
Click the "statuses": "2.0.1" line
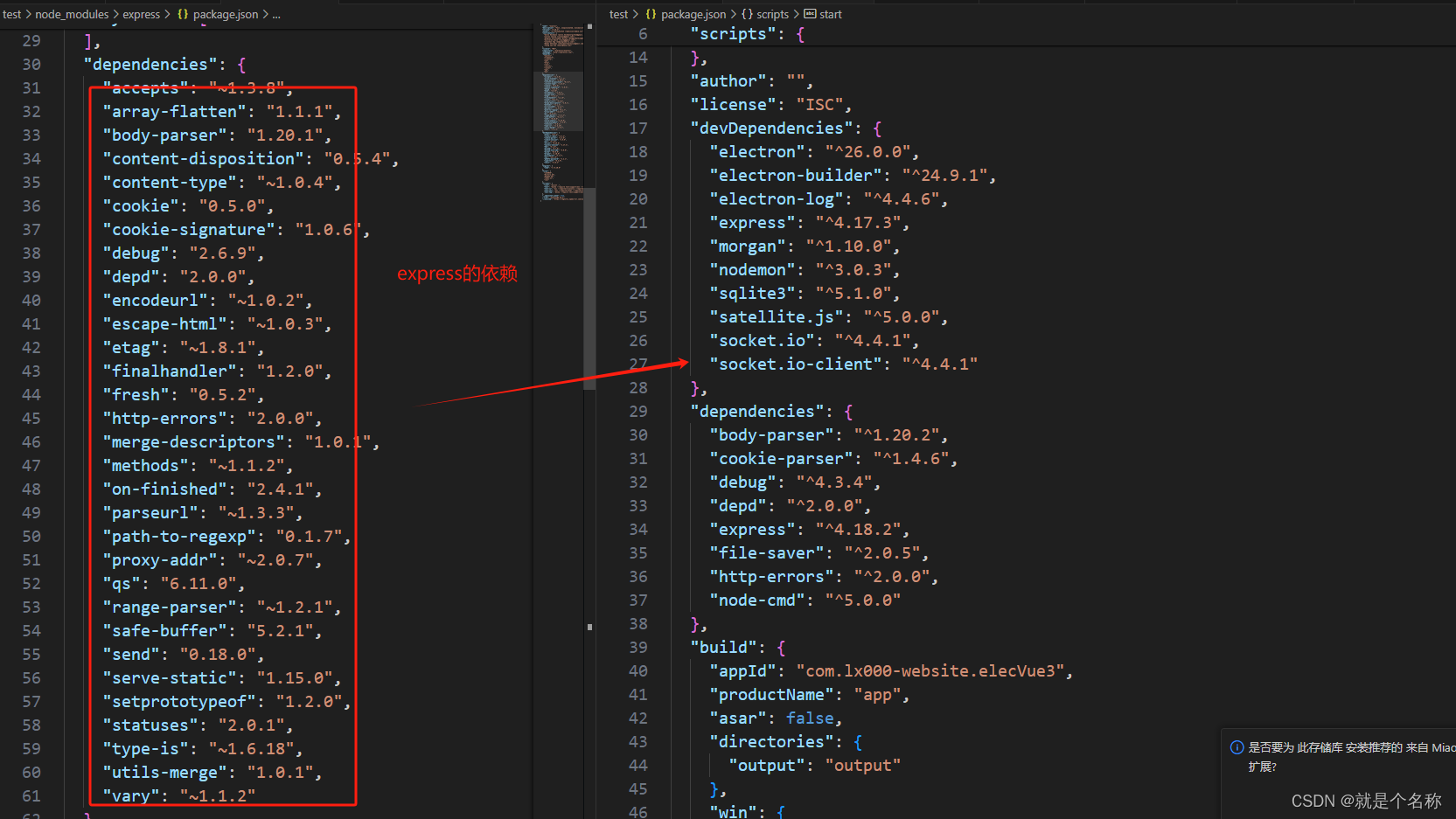point(198,725)
